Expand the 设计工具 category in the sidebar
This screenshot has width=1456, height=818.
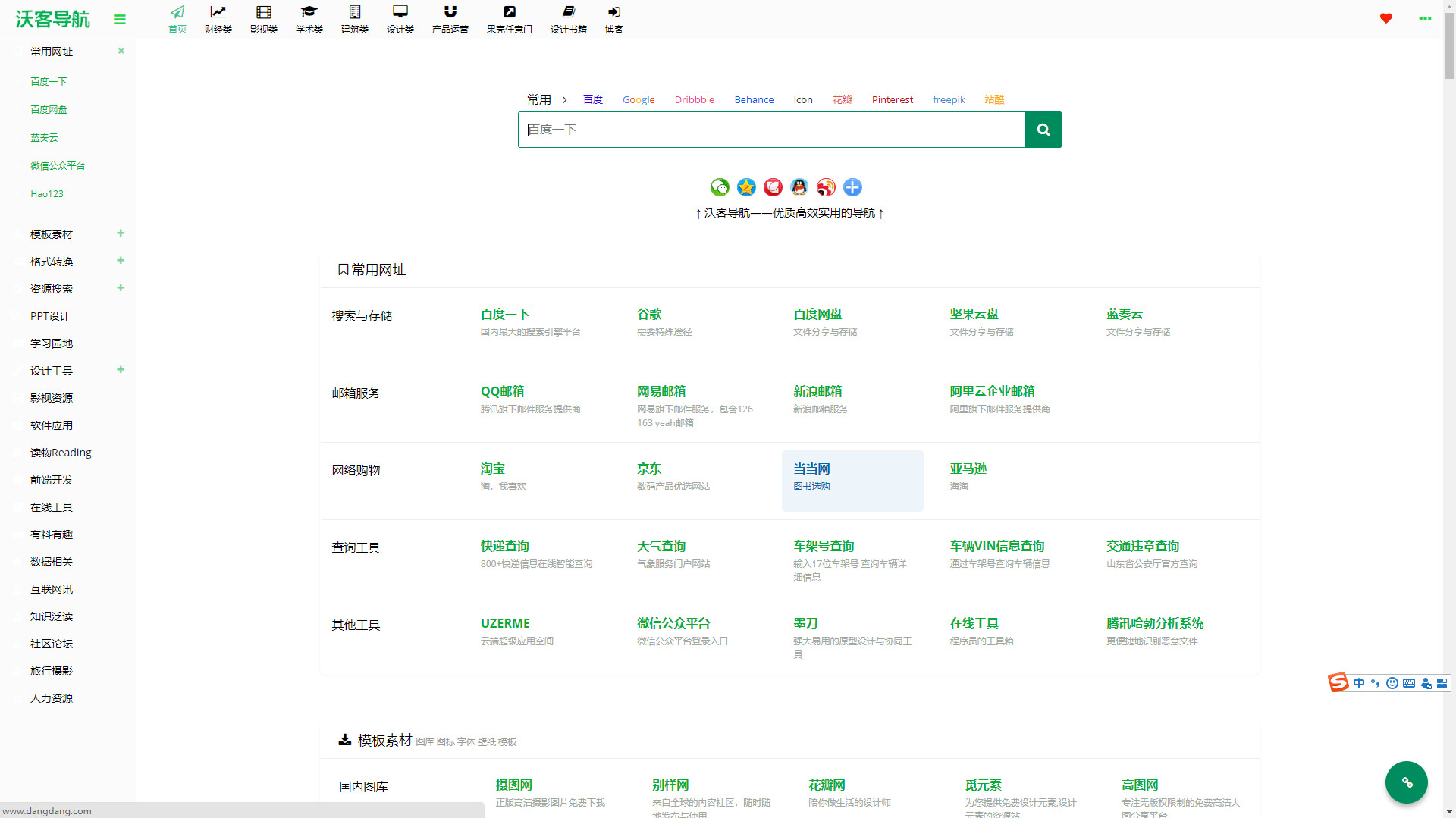click(x=121, y=370)
